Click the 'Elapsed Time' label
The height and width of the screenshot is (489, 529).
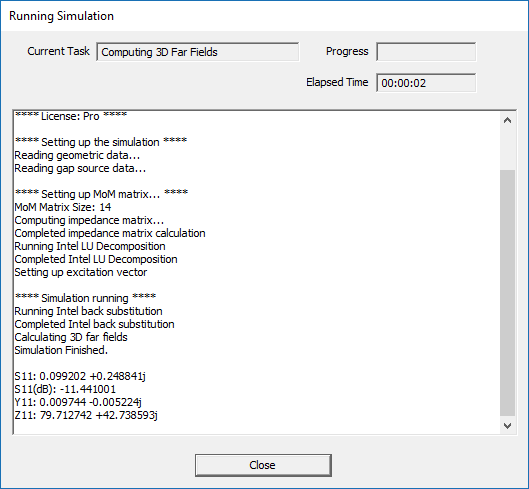click(x=337, y=82)
